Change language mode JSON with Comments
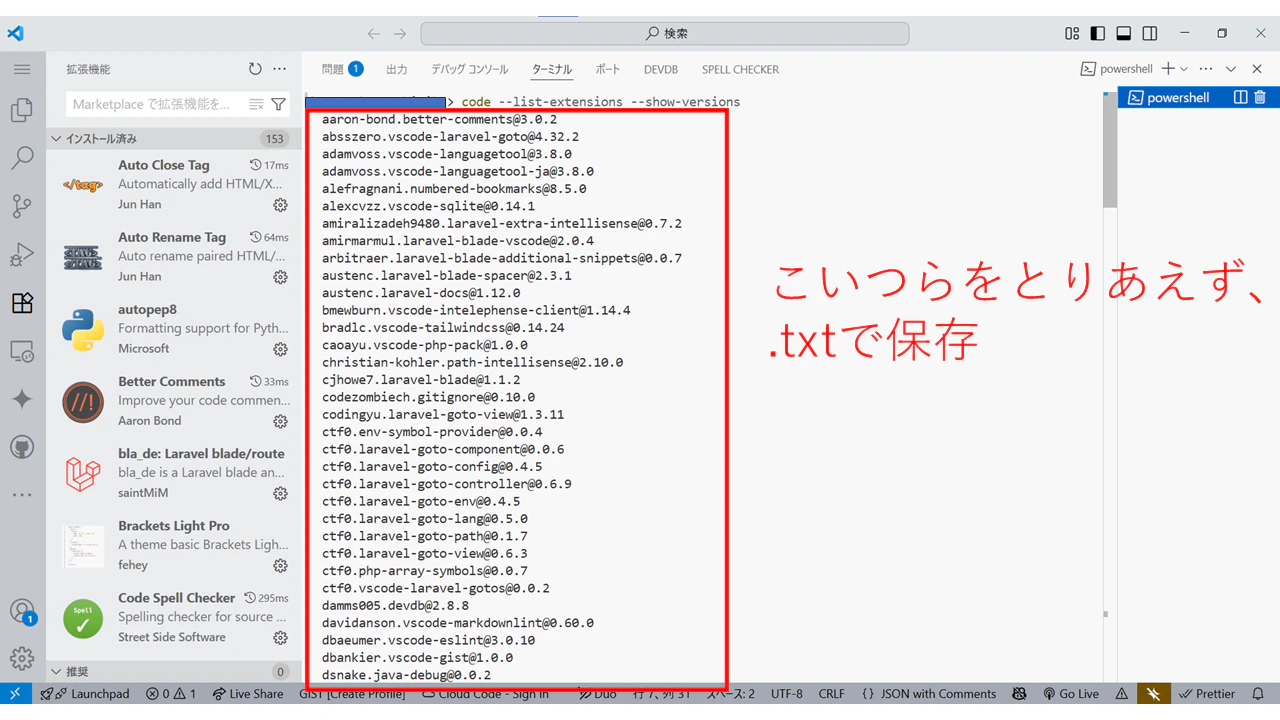Screen dimensions: 1280x720 pyautogui.click(x=928, y=694)
